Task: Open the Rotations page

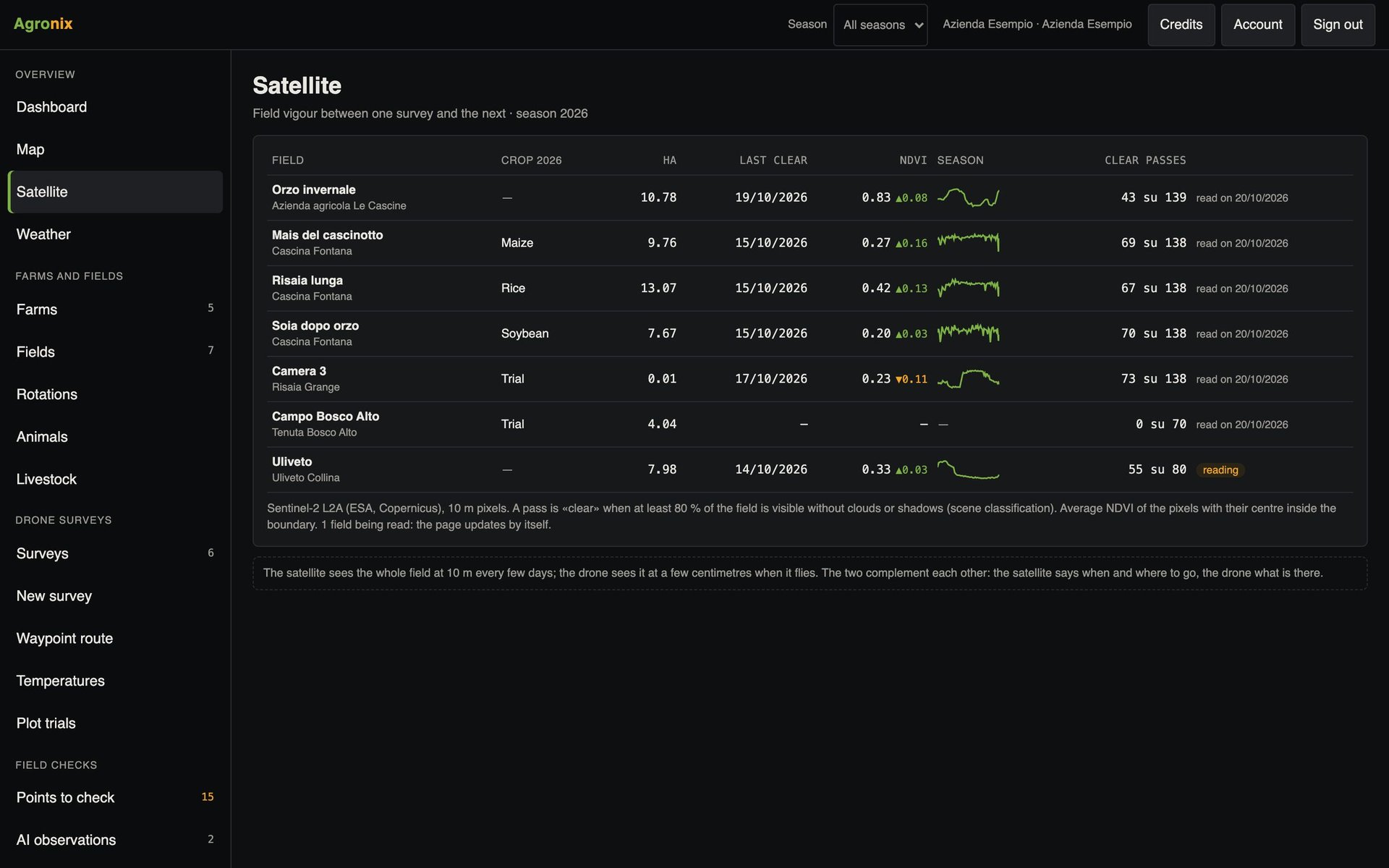Action: [x=115, y=394]
